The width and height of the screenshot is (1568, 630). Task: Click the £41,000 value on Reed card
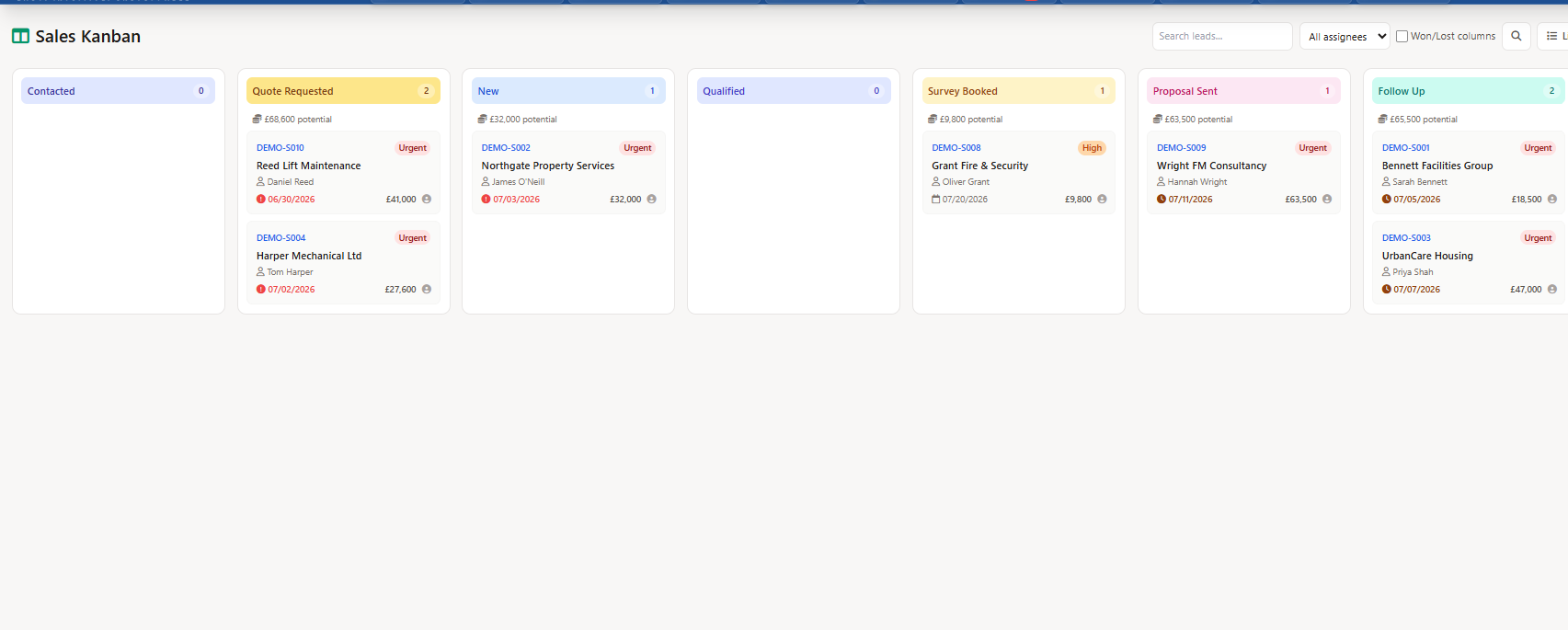(x=401, y=199)
